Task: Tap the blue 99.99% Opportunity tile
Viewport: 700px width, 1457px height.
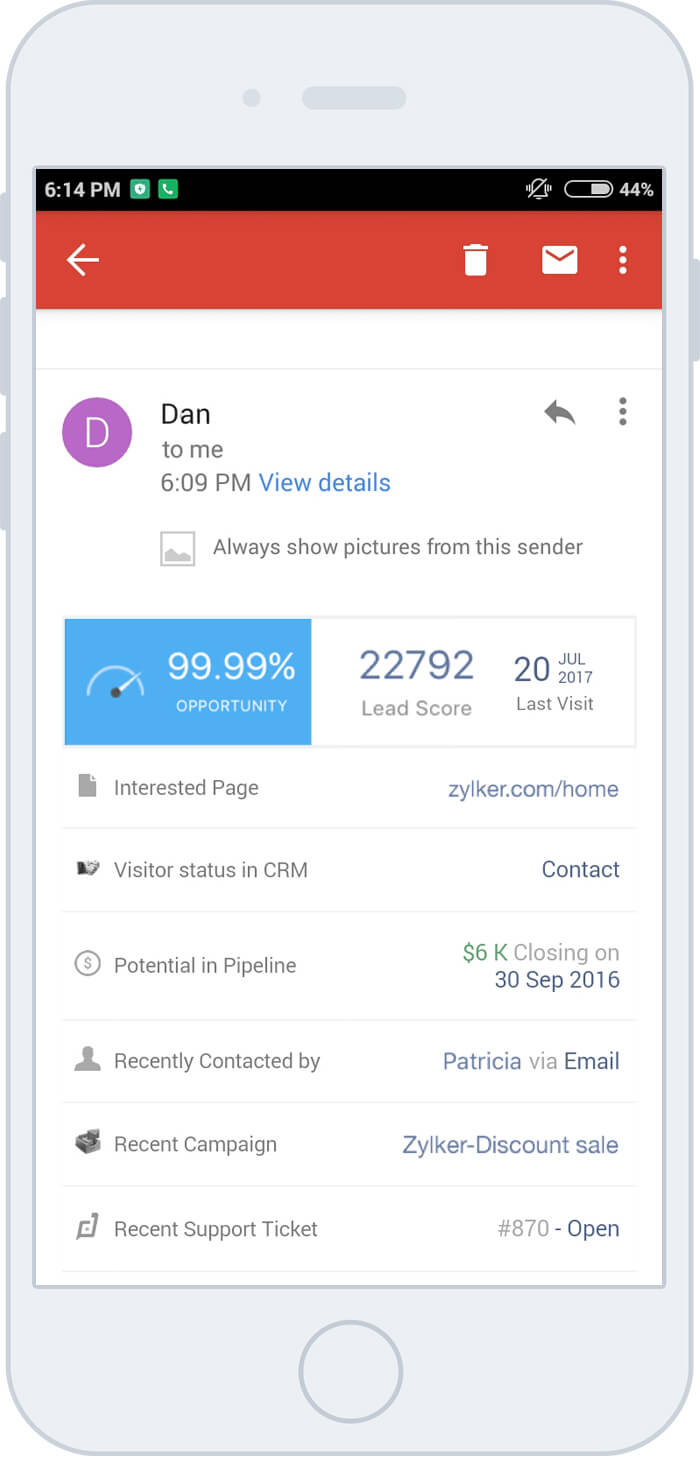Action: (188, 681)
